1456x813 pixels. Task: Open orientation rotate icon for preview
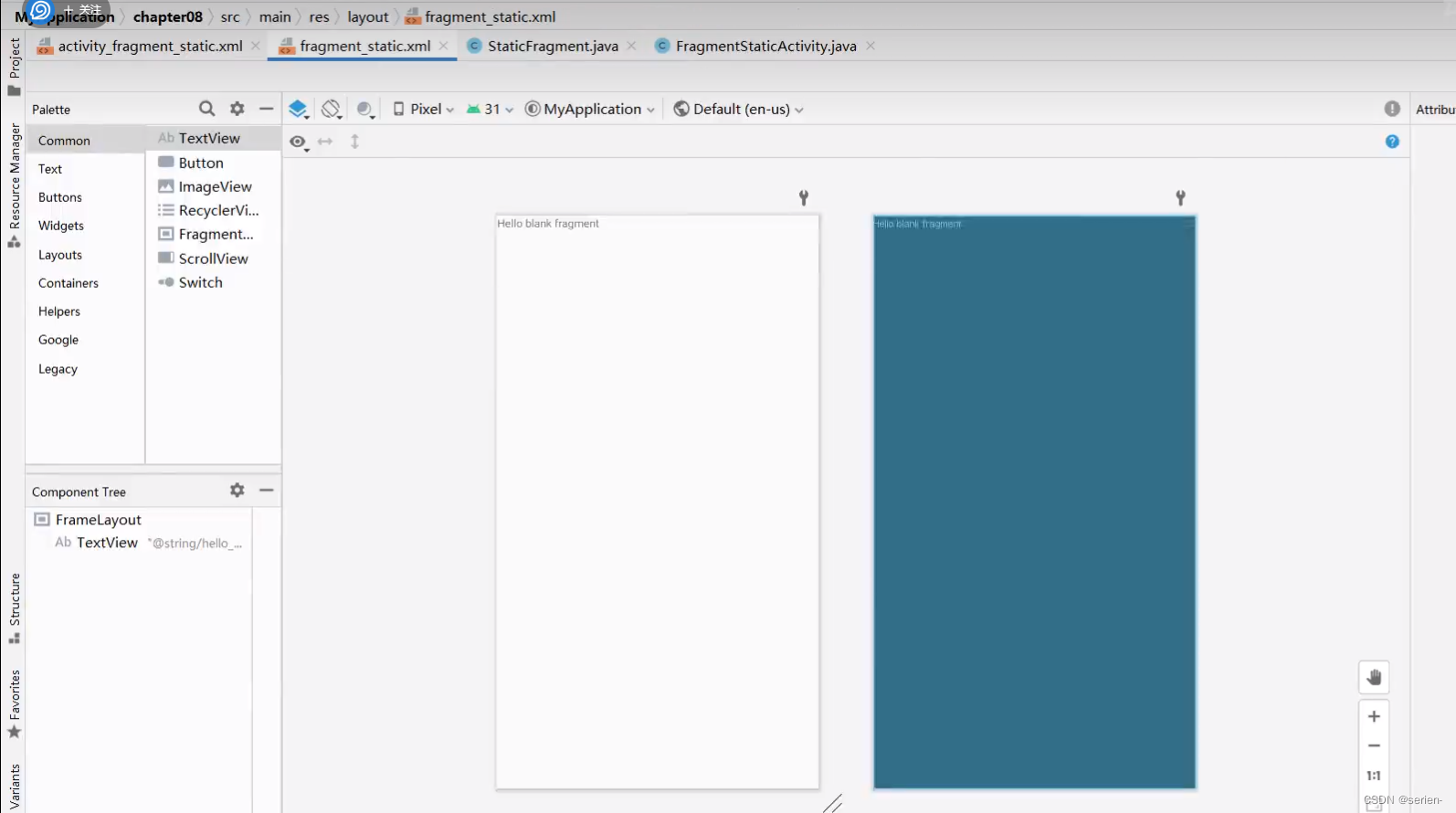(332, 110)
